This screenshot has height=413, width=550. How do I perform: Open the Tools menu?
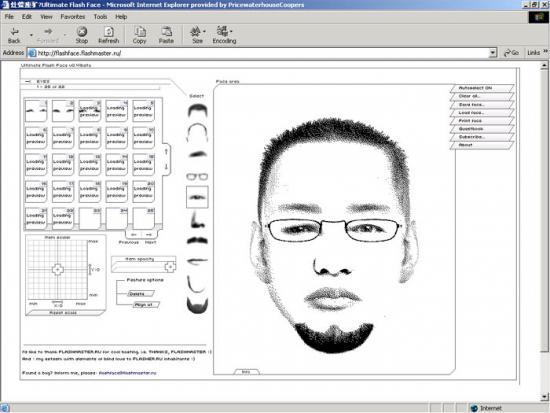[x=100, y=16]
